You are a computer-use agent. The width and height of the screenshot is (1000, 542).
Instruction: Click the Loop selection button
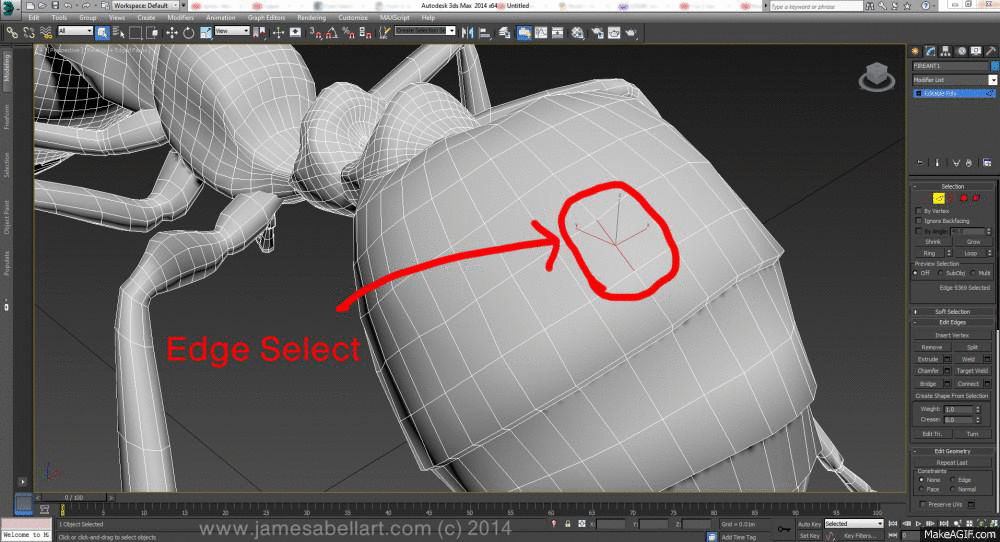coord(971,253)
